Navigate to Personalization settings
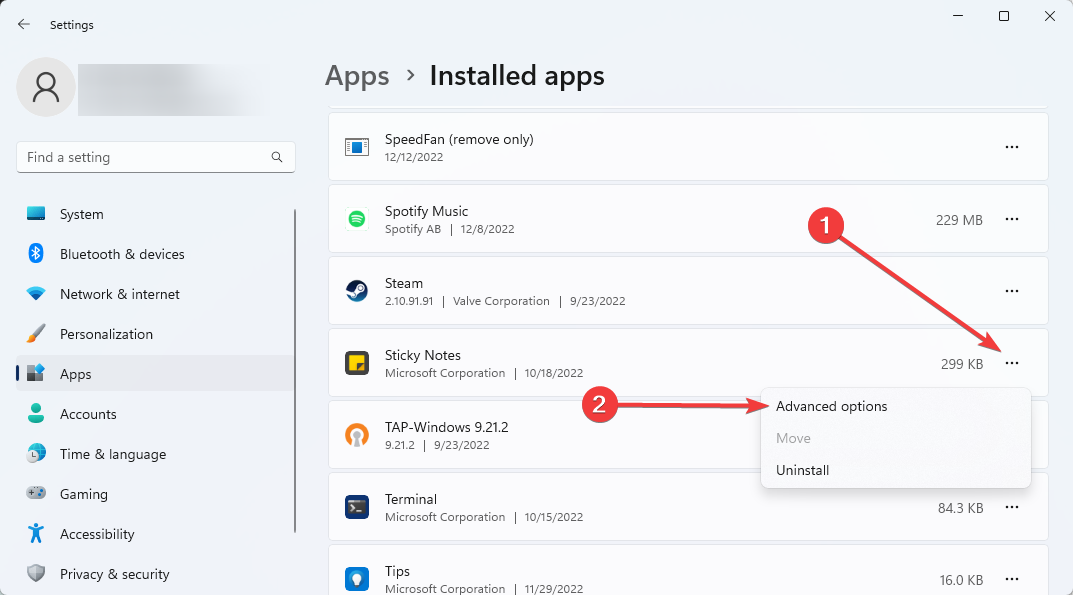 click(x=155, y=333)
